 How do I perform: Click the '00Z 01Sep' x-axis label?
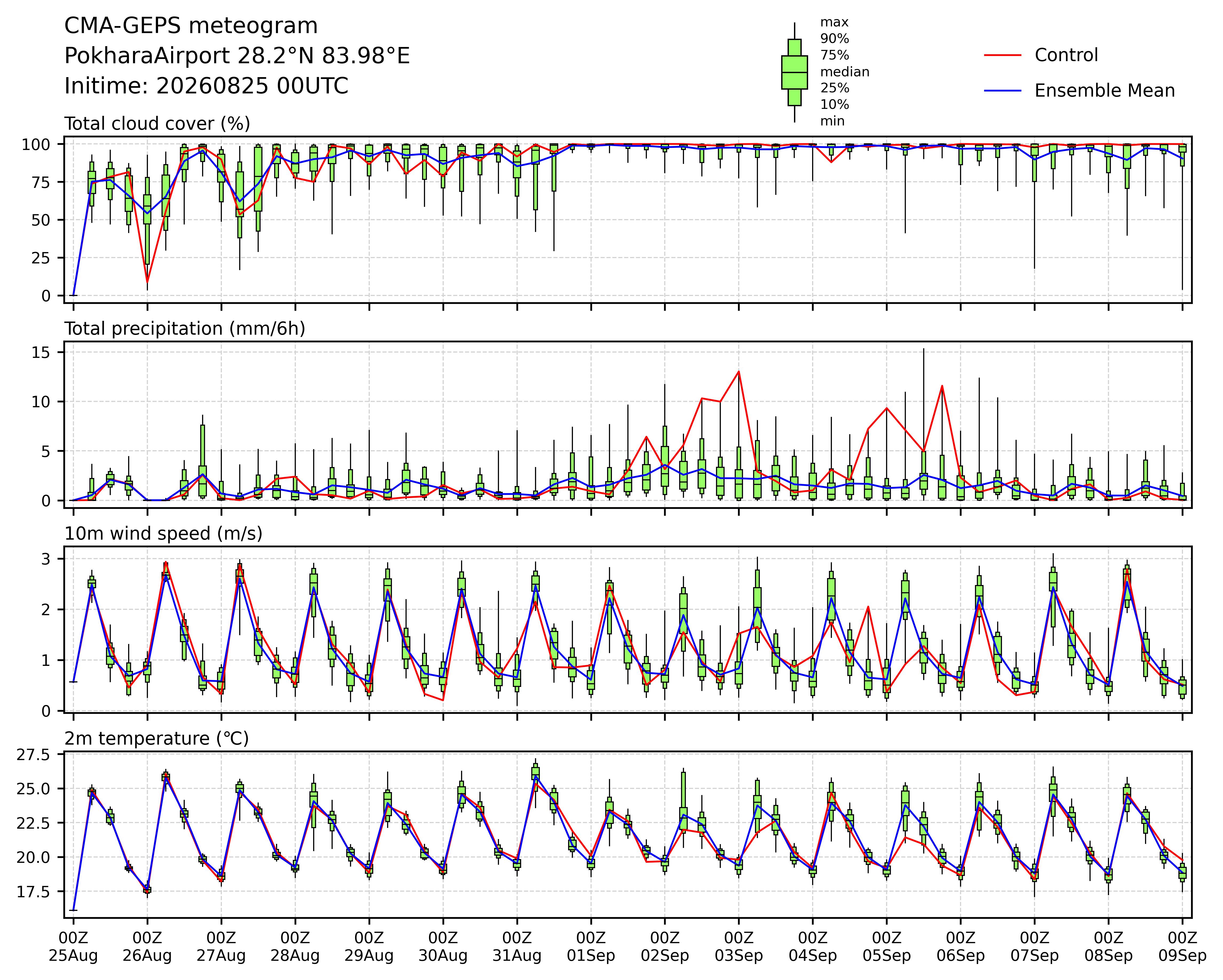tap(591, 947)
